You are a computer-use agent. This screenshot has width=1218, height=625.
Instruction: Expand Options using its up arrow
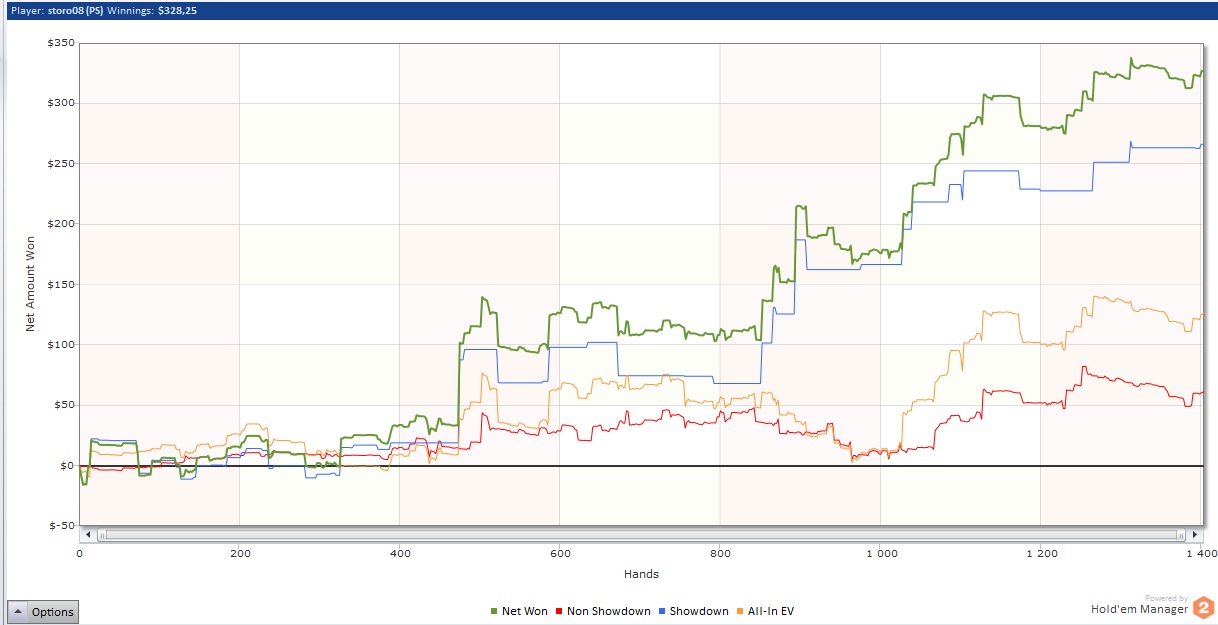coord(19,612)
